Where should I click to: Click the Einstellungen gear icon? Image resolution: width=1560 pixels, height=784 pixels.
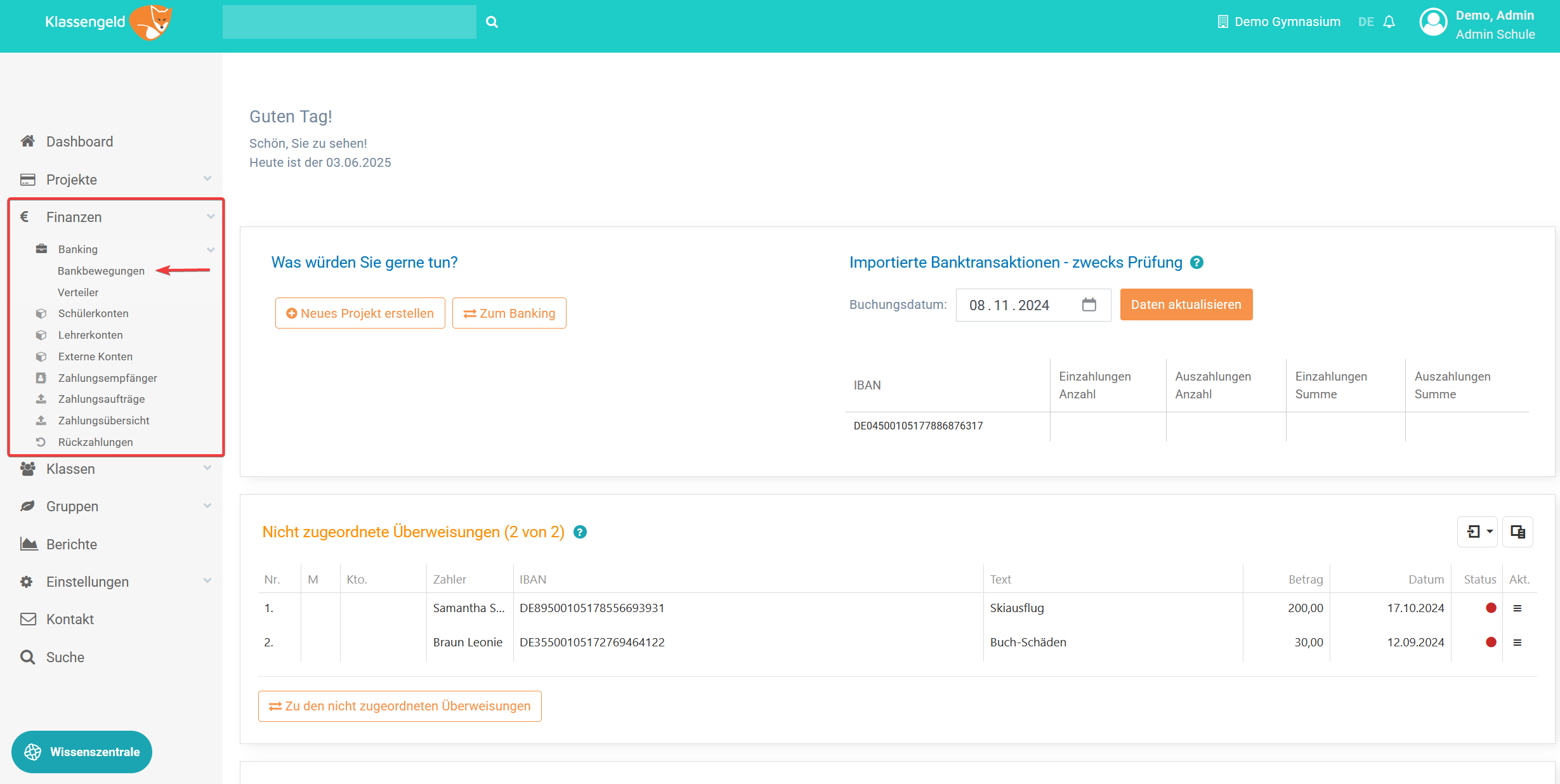[27, 582]
